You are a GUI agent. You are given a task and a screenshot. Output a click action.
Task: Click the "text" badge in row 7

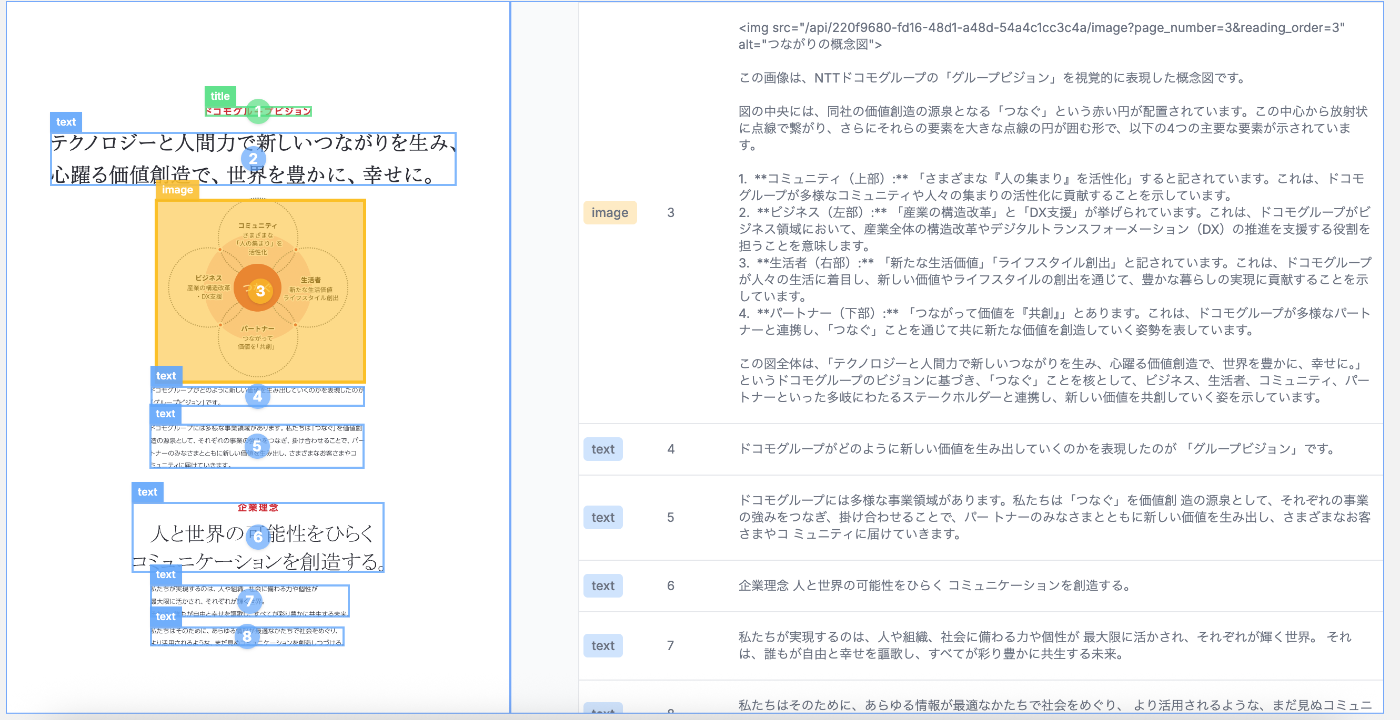[x=603, y=646]
